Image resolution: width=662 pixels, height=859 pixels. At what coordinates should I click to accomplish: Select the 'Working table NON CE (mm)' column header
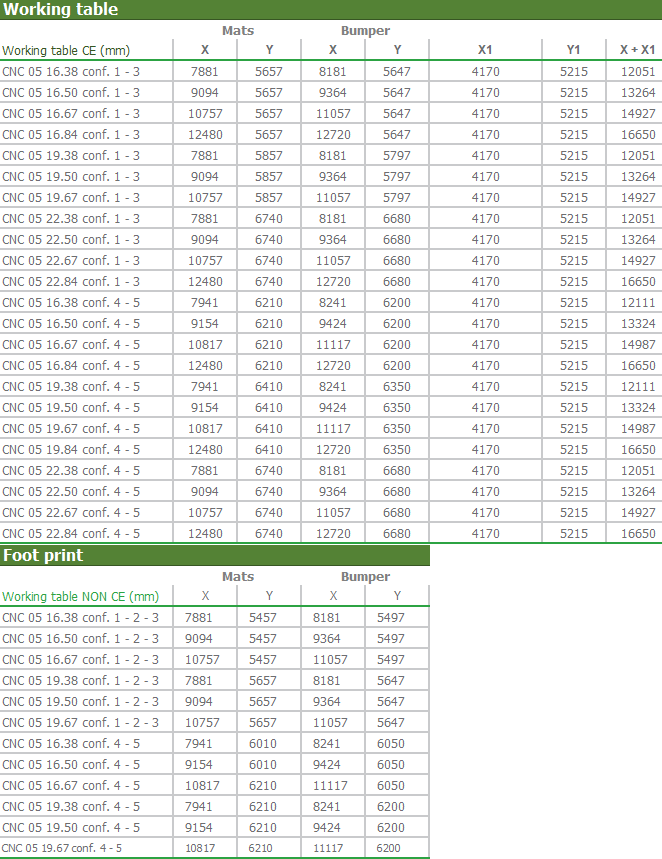click(80, 597)
